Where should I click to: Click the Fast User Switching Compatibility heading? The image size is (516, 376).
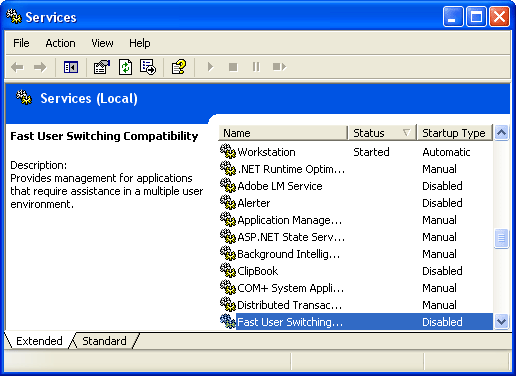point(104,136)
